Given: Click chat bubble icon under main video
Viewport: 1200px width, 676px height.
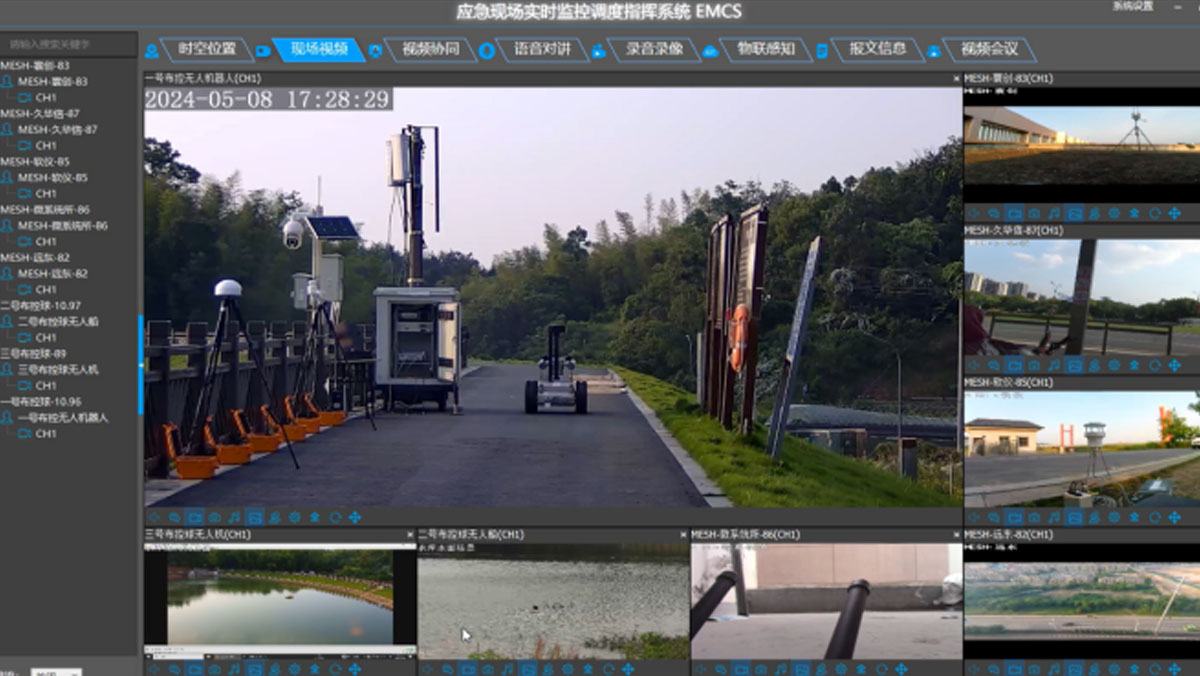Looking at the screenshot, I should click(174, 517).
